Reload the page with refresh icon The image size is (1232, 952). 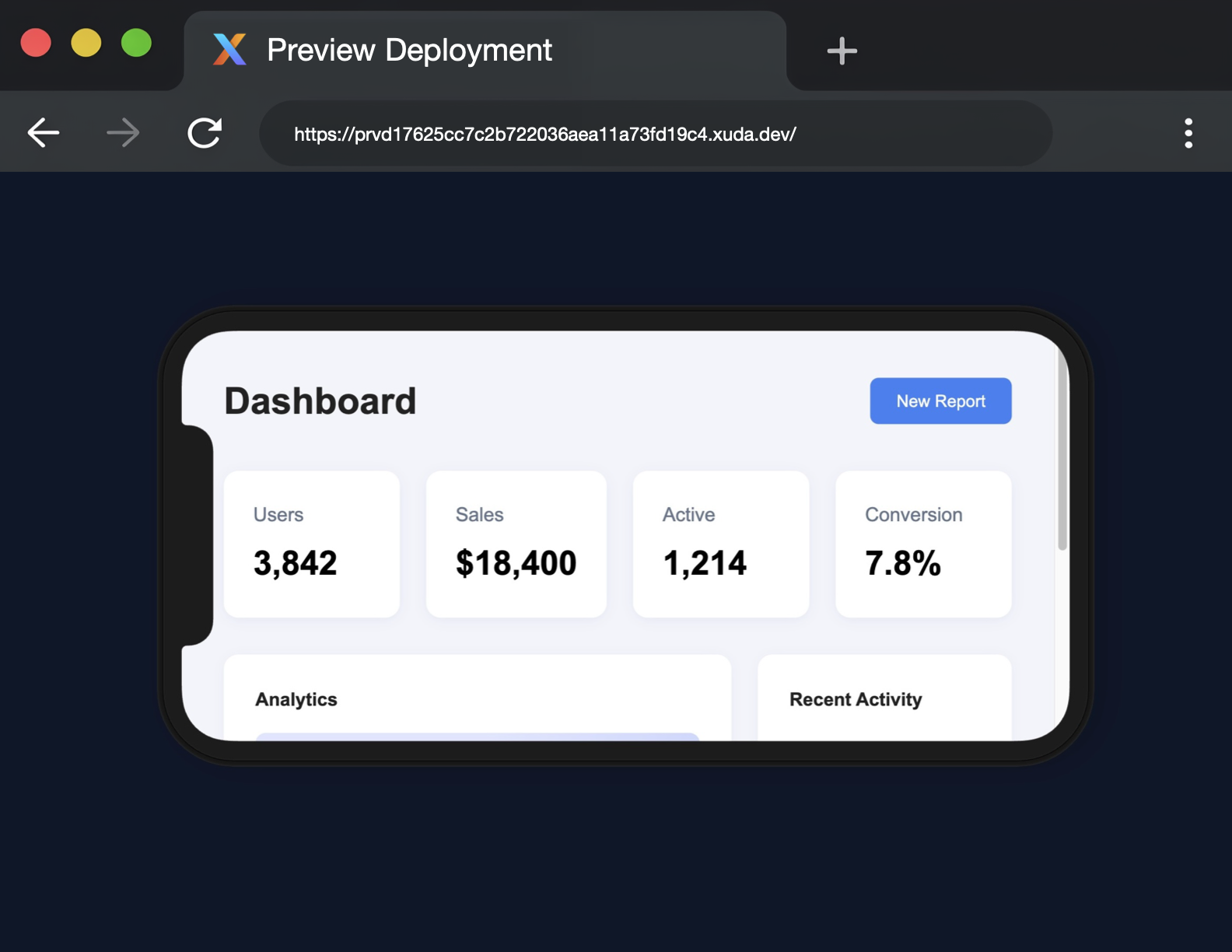tap(205, 133)
